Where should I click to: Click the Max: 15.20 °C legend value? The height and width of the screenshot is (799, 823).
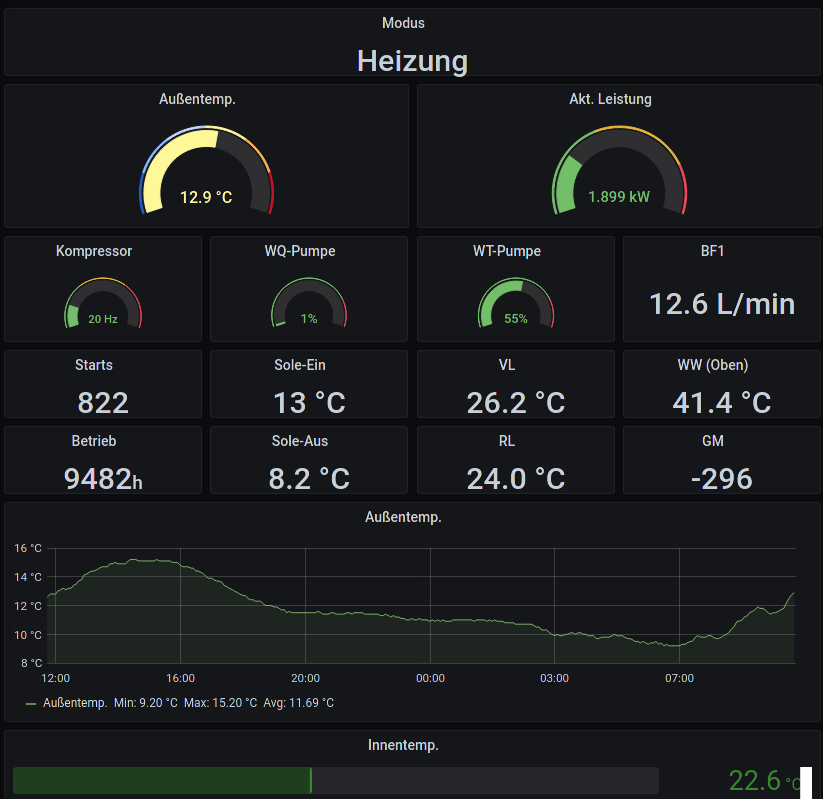(220, 703)
